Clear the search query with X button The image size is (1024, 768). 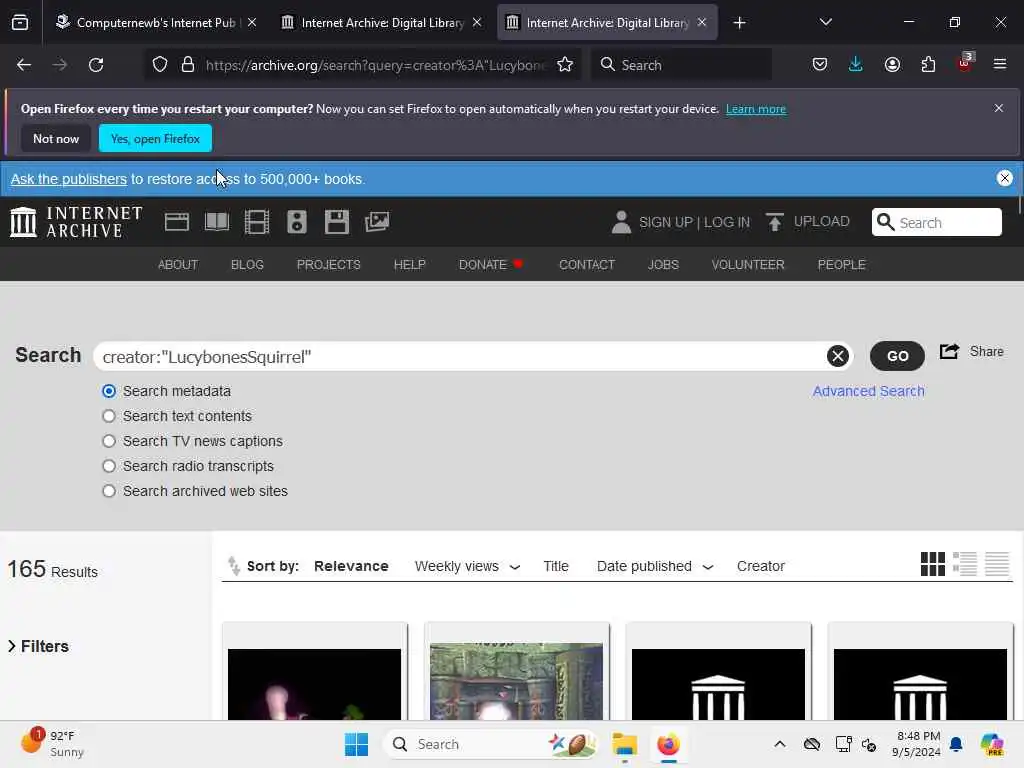click(838, 356)
